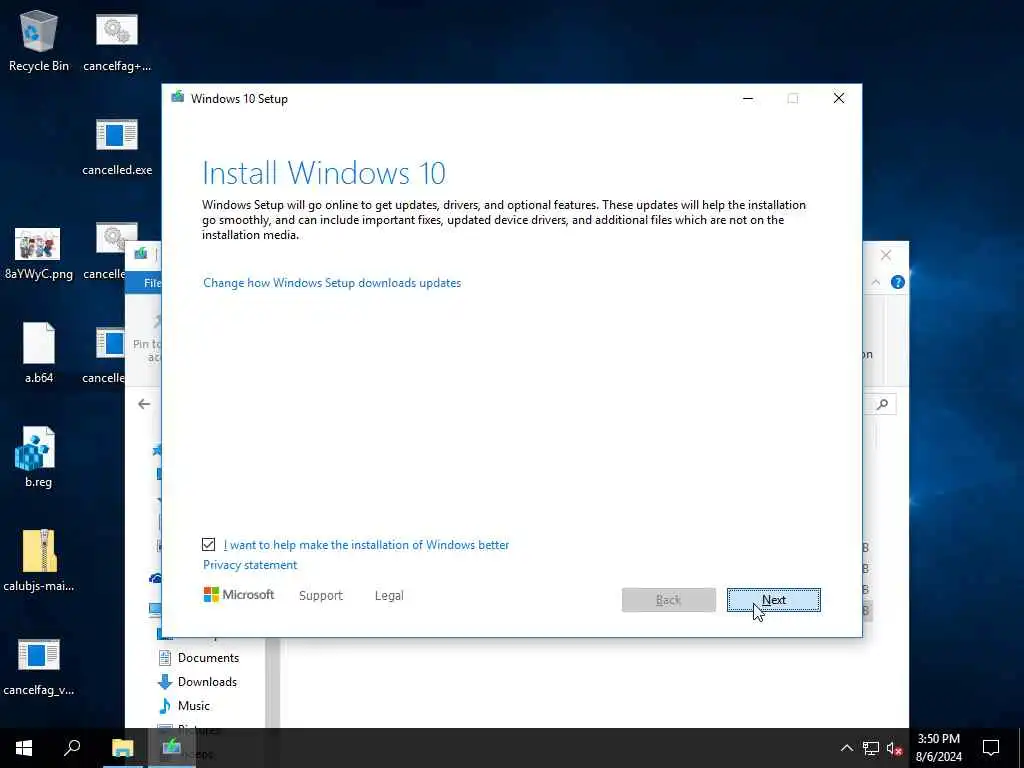Select the cancelfag+... desktop icon
This screenshot has height=768, width=1024.
[117, 42]
